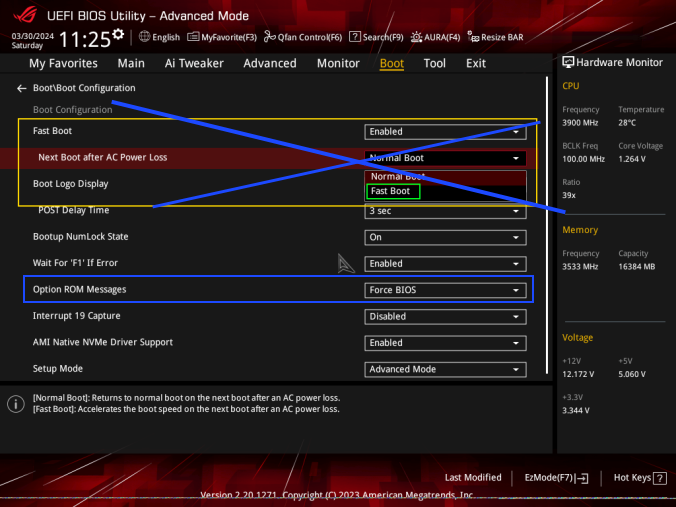Click the CPU frequency 3900 MHz value
This screenshot has width=676, height=507.
pyautogui.click(x=580, y=123)
